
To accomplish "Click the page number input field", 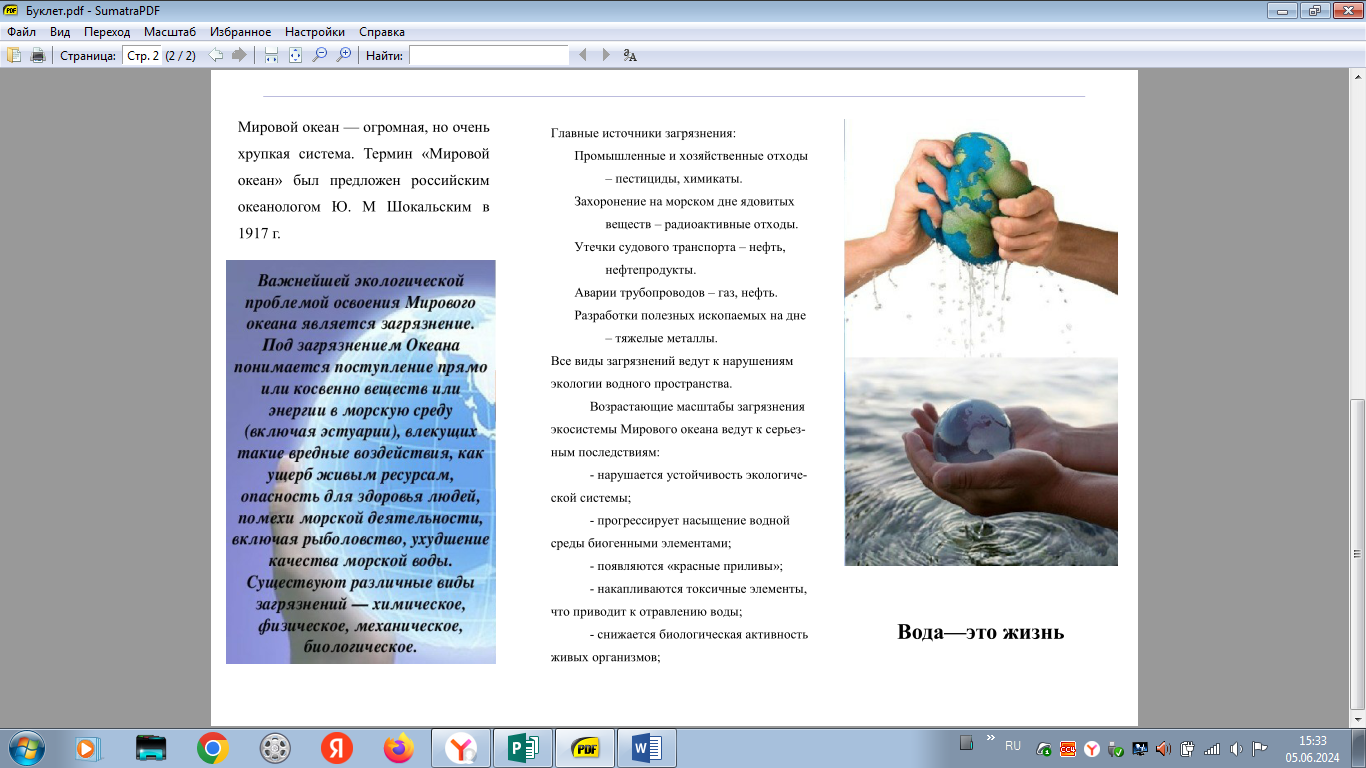I will 142,56.
